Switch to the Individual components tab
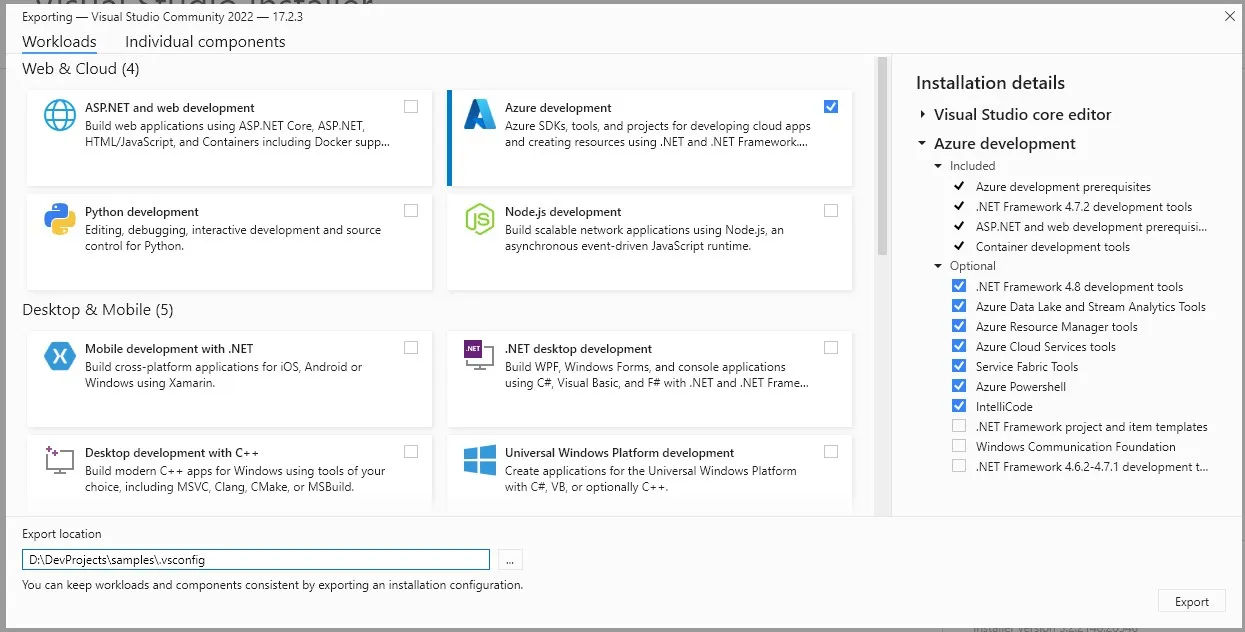 pos(205,42)
